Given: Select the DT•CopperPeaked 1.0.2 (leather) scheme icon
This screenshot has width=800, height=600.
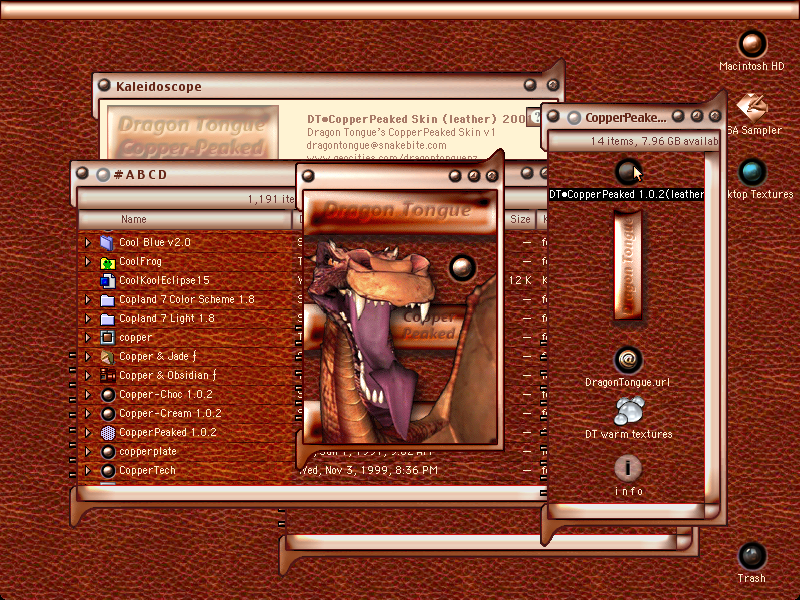Looking at the screenshot, I should (628, 171).
